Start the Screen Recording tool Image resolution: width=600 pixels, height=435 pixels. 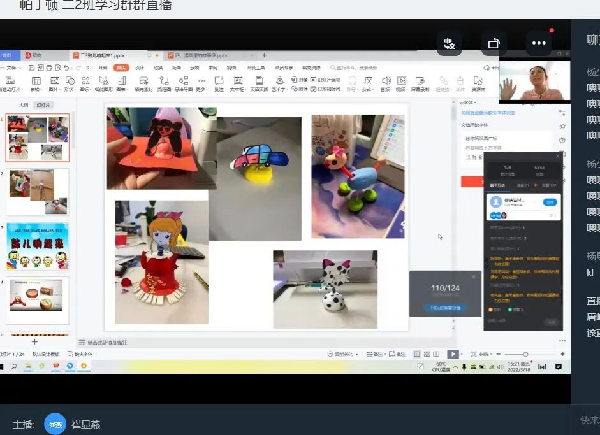click(x=420, y=83)
